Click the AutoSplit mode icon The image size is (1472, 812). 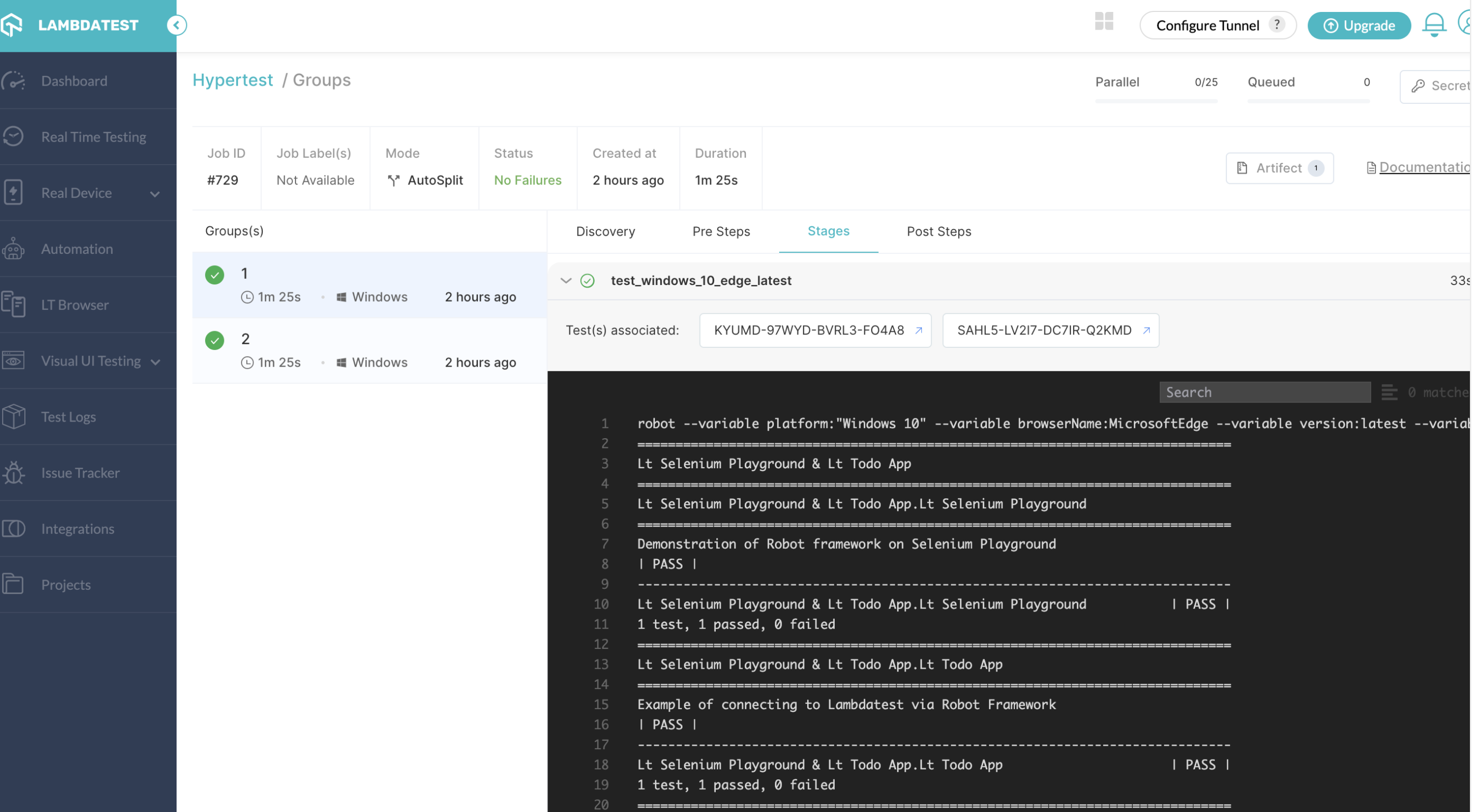pyautogui.click(x=393, y=181)
